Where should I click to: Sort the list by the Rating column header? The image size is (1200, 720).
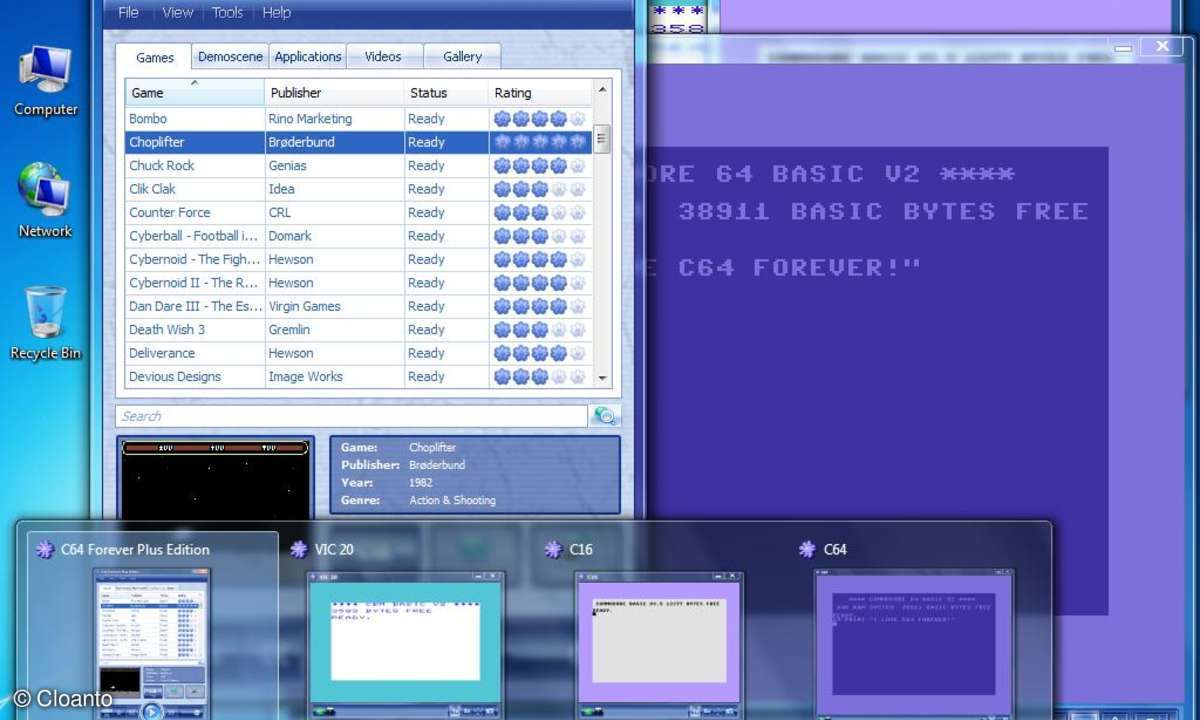(541, 93)
